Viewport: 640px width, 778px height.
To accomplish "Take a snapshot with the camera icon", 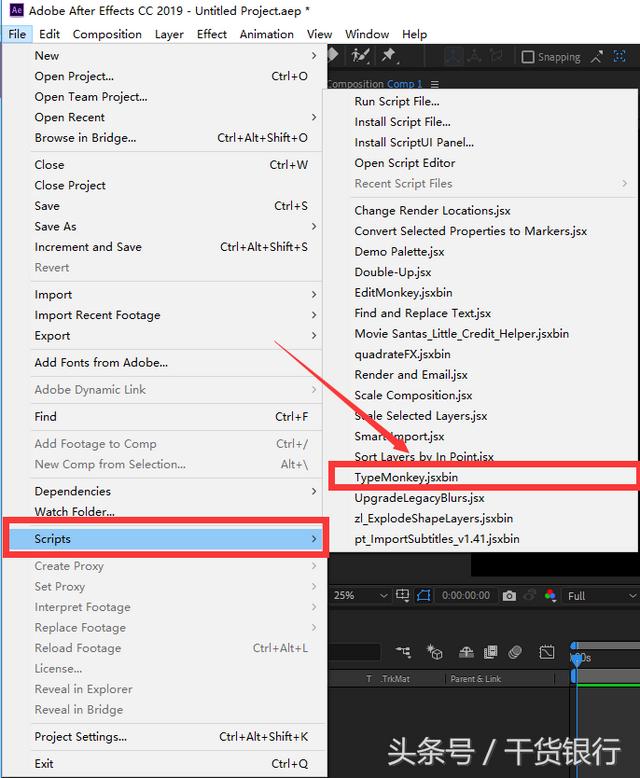I will (x=509, y=595).
